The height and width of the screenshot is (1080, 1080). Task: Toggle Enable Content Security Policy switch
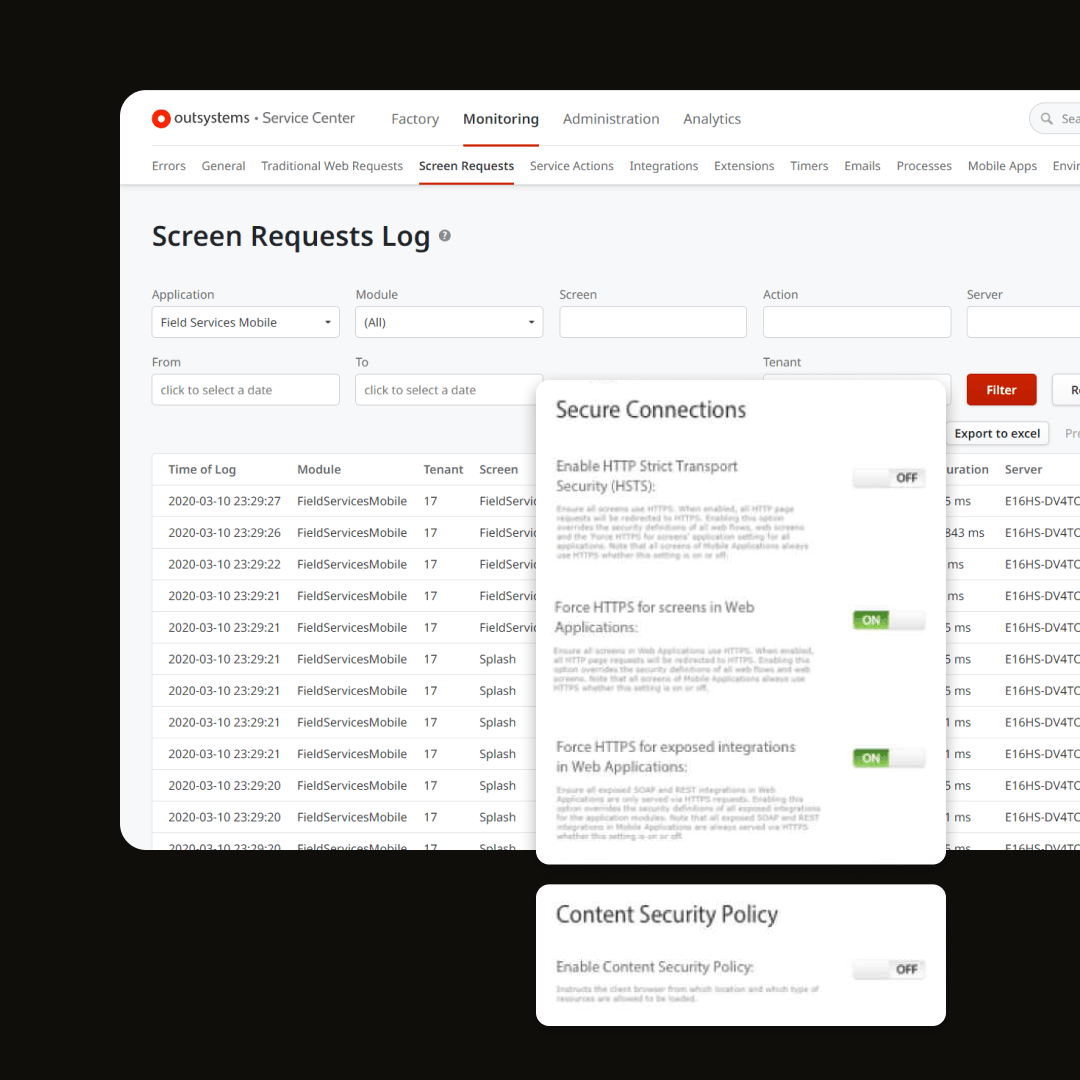click(x=889, y=969)
